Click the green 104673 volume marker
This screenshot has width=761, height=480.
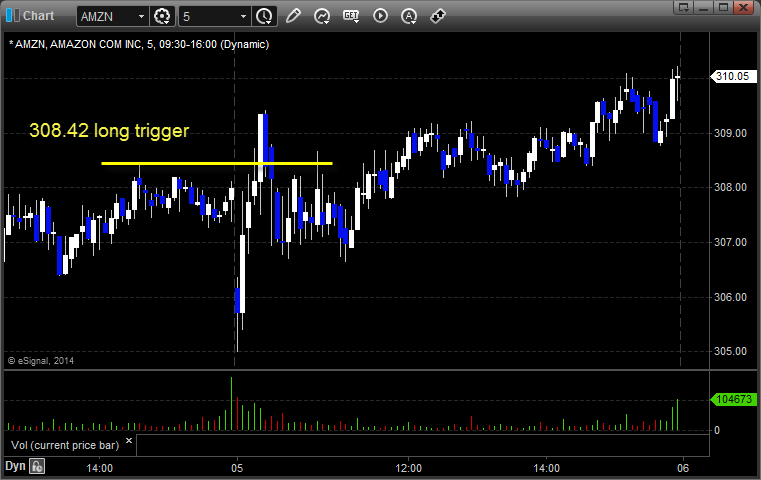click(x=733, y=399)
